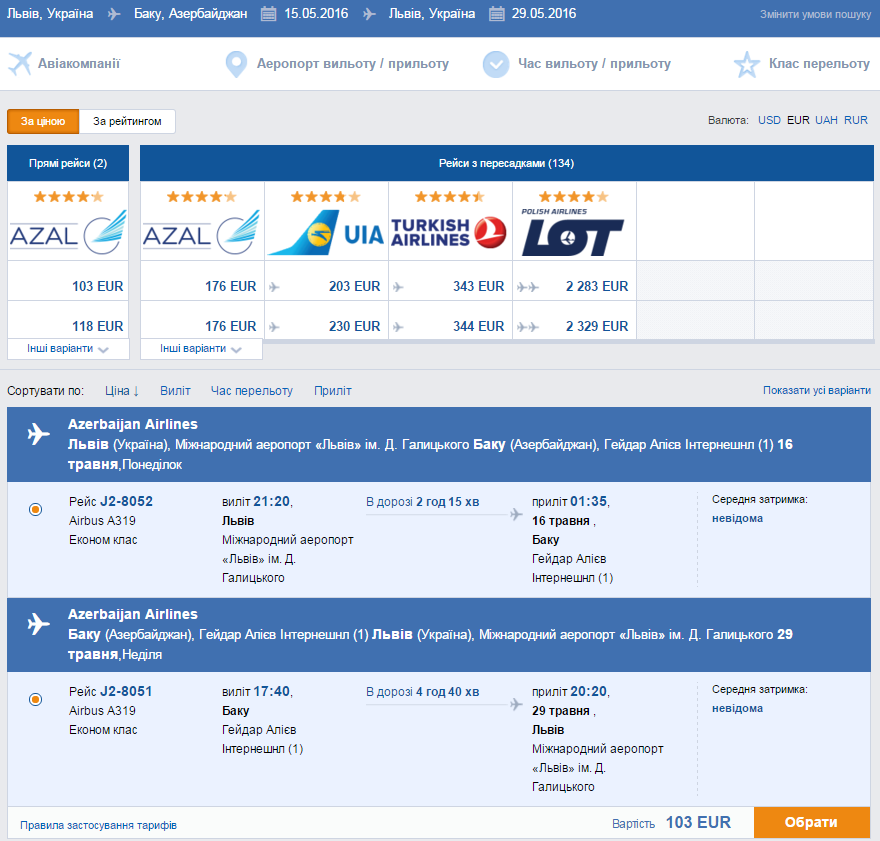Click невідома delay info for flight J2-8051
This screenshot has height=841, width=880.
coord(737,709)
